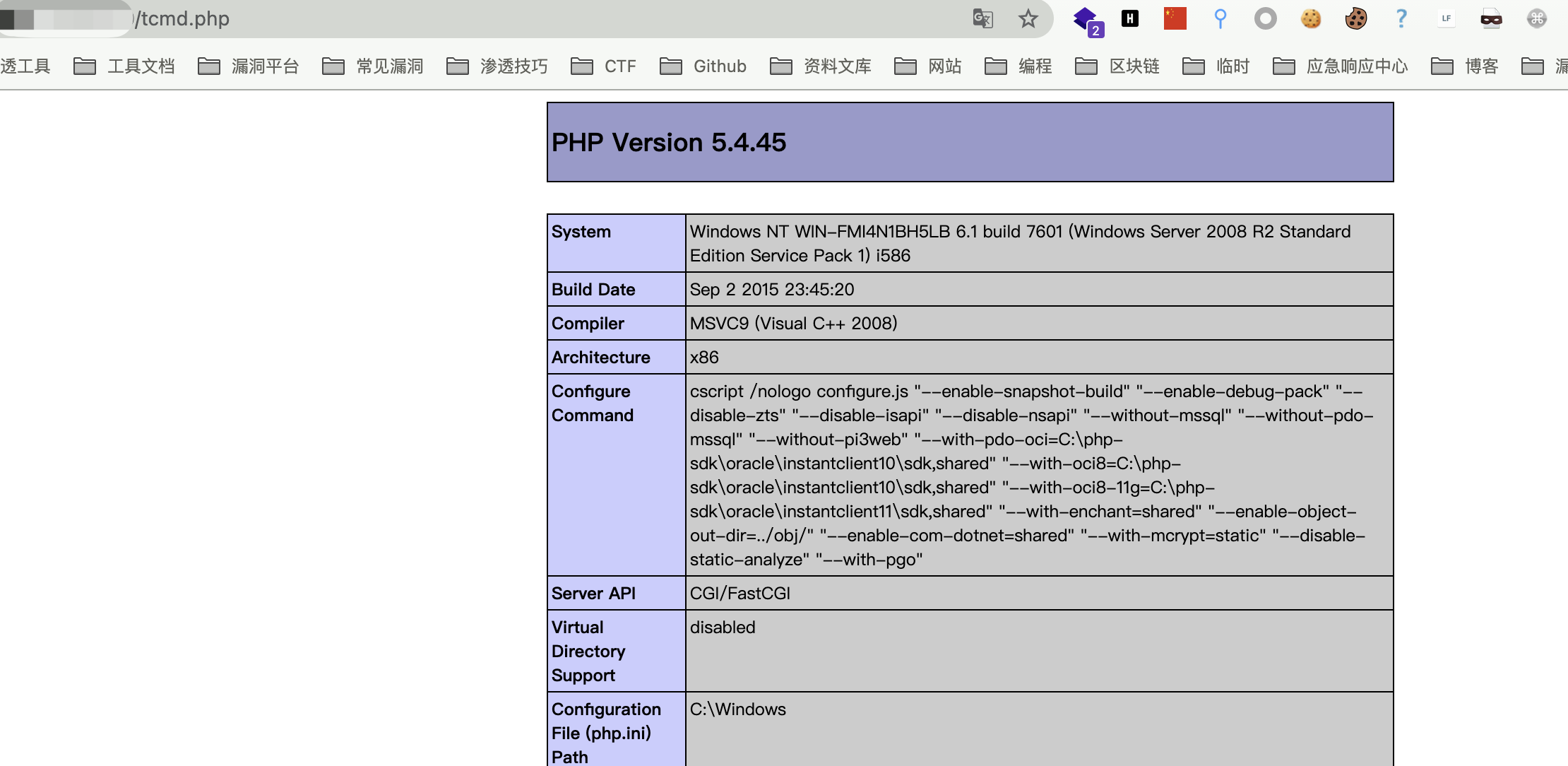
Task: Expand the 漏洞平台 bookmark folder
Action: click(249, 66)
